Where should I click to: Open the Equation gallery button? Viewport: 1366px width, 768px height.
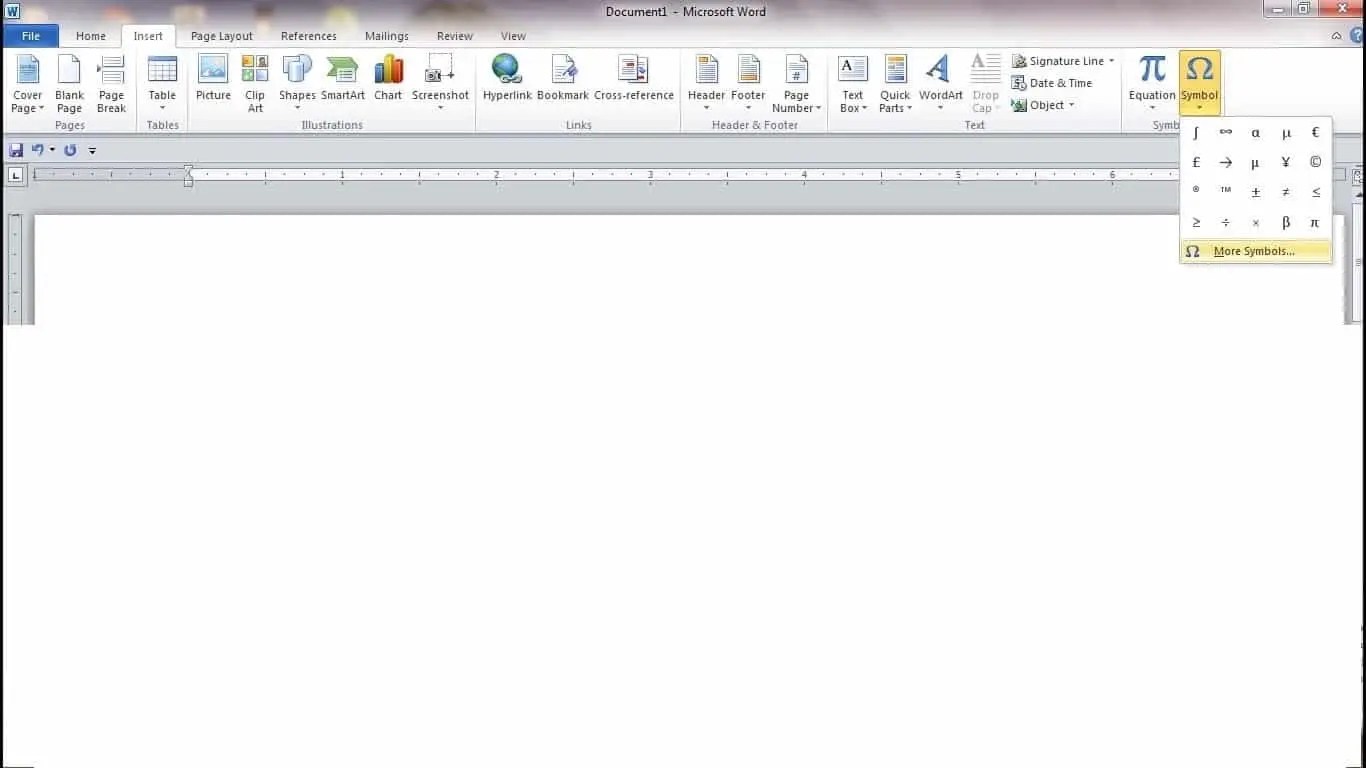[x=1152, y=84]
